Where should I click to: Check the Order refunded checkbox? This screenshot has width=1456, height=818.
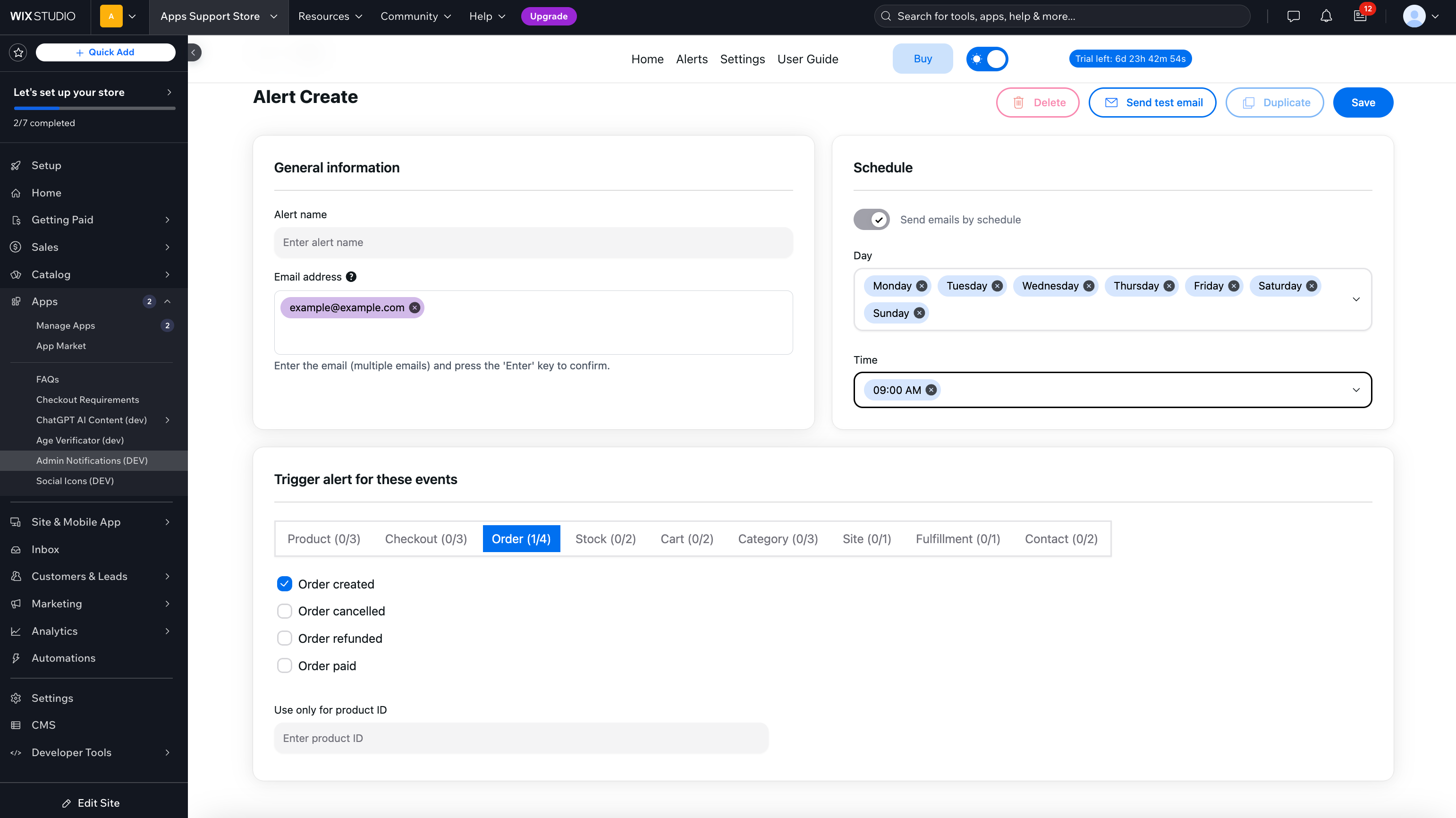(284, 638)
